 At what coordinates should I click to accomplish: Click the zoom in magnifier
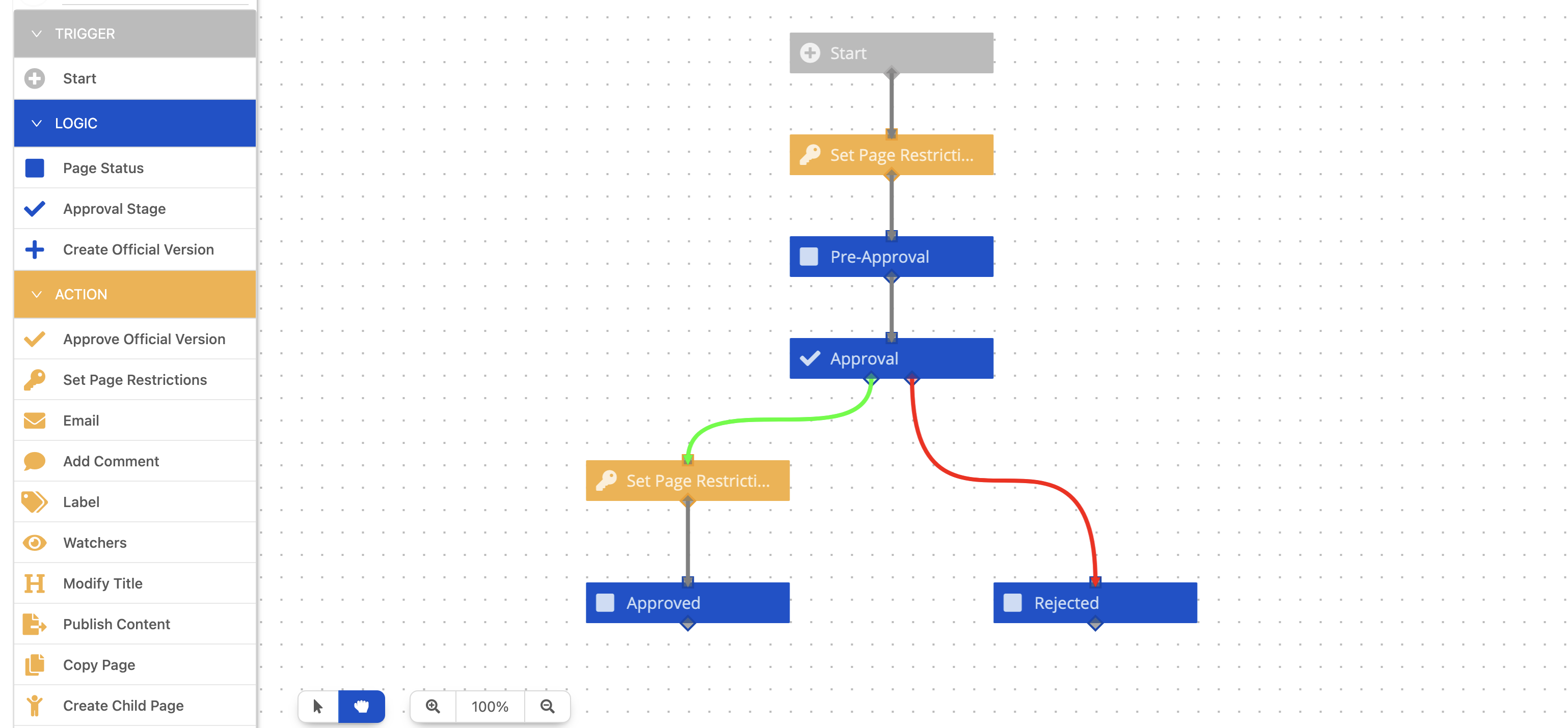pyautogui.click(x=433, y=706)
